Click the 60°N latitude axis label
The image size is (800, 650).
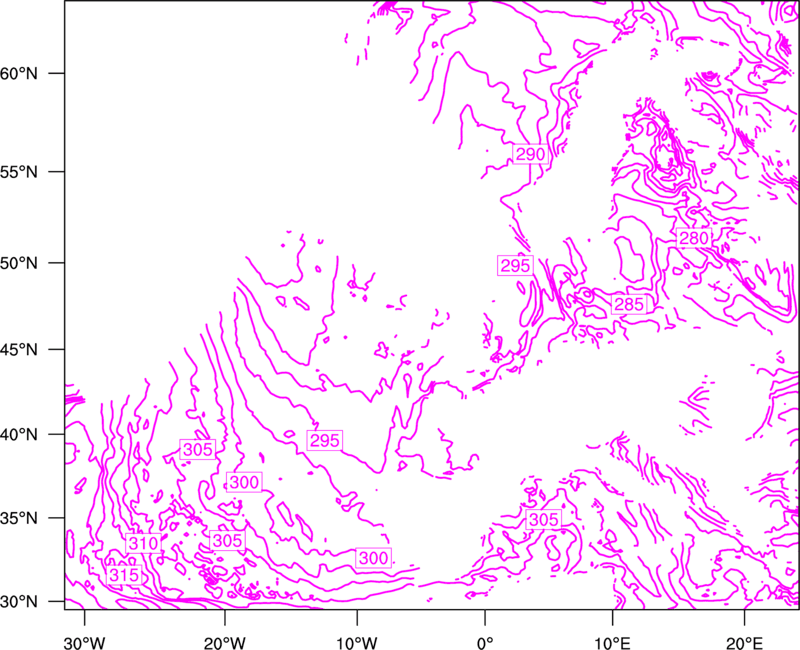[19, 73]
